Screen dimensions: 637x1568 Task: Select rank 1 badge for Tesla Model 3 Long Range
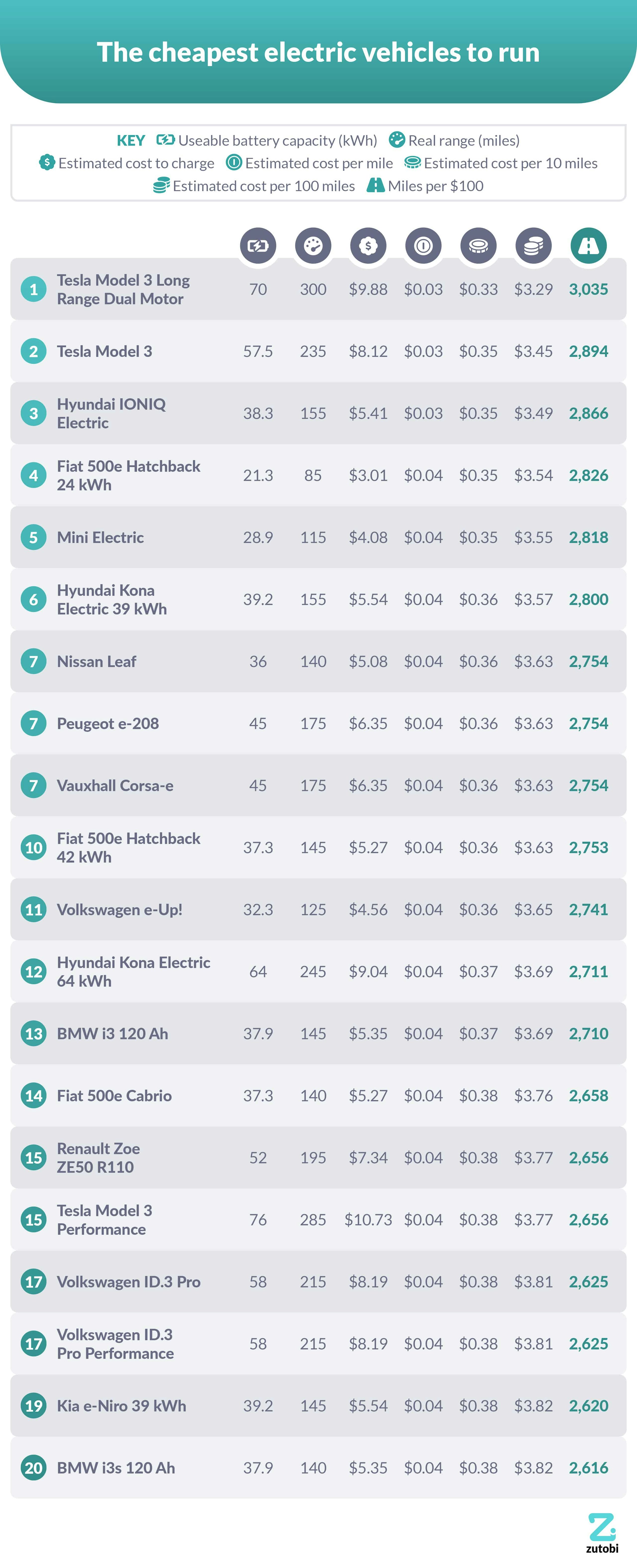click(34, 289)
